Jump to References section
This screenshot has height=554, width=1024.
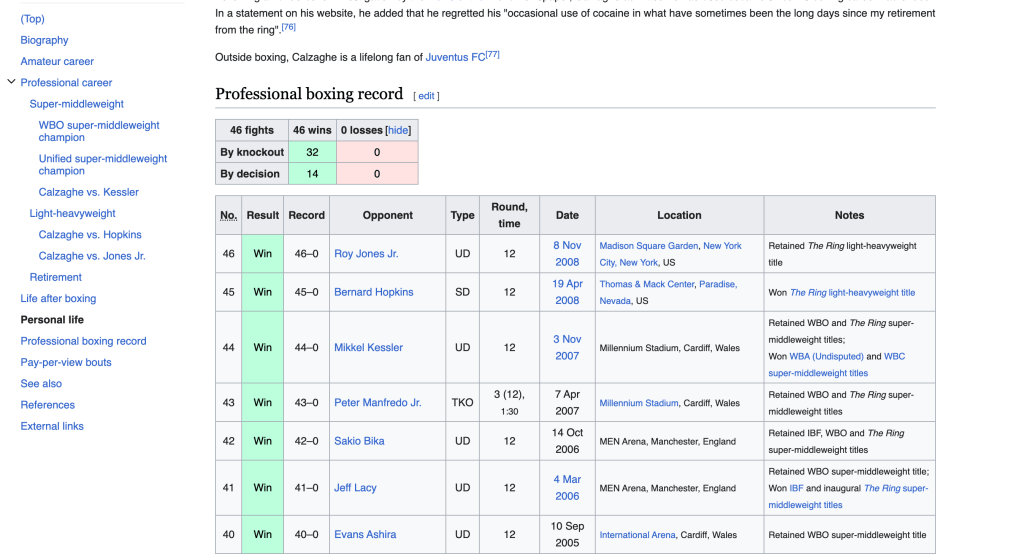48,405
